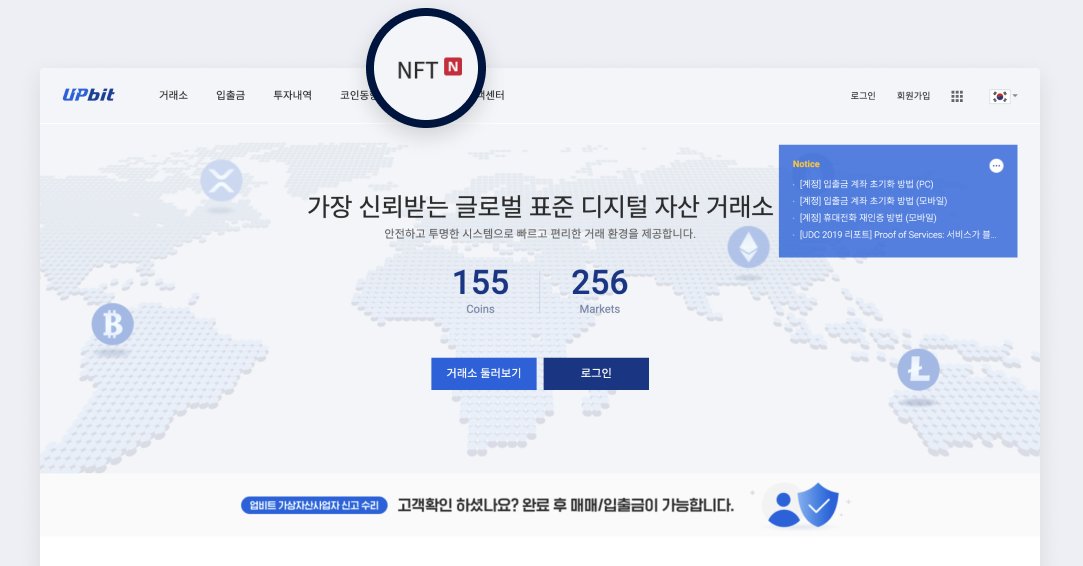Open the Korean flag language dropdown

tap(1004, 96)
